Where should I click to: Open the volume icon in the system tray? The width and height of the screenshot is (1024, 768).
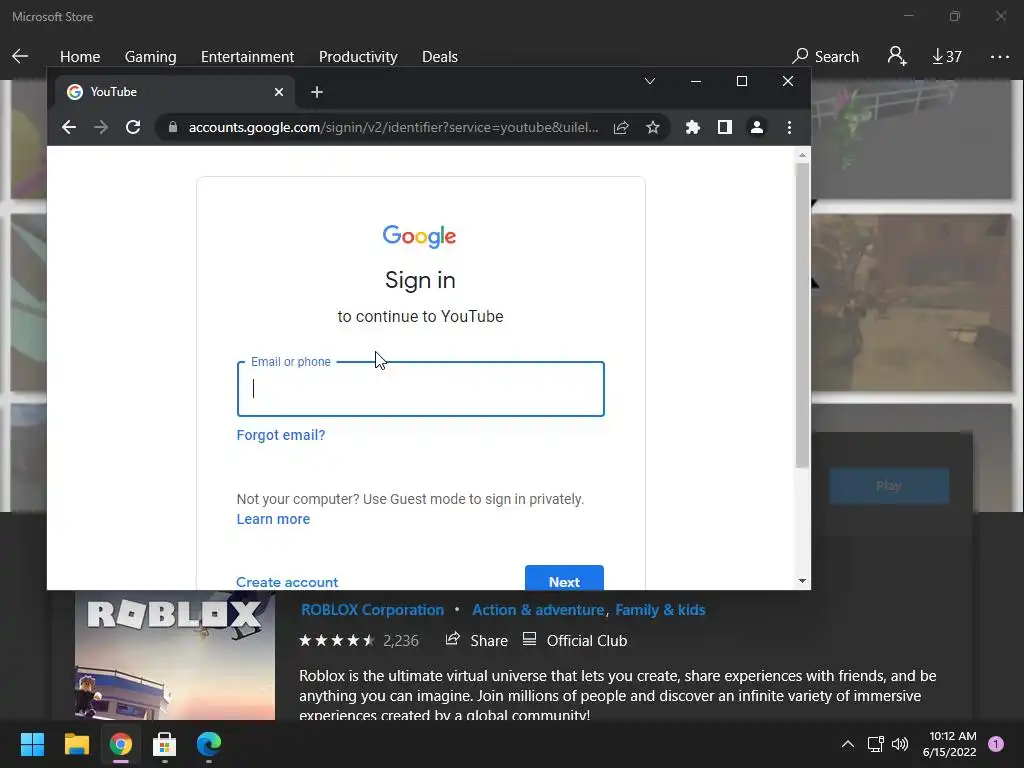pyautogui.click(x=900, y=744)
